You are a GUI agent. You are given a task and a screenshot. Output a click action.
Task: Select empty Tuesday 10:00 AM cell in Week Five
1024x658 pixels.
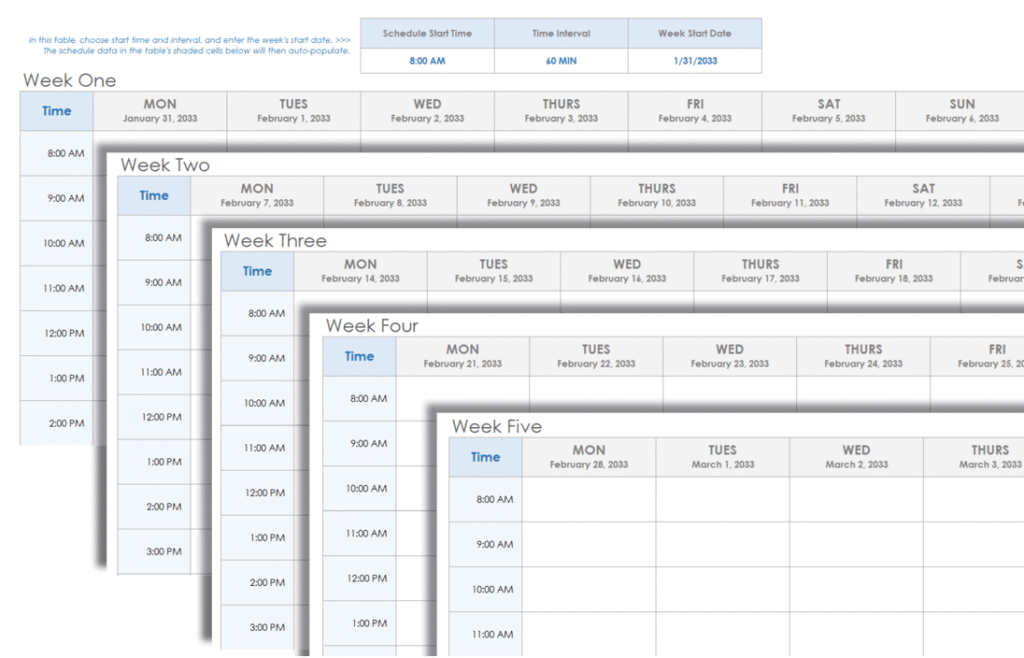[x=722, y=589]
